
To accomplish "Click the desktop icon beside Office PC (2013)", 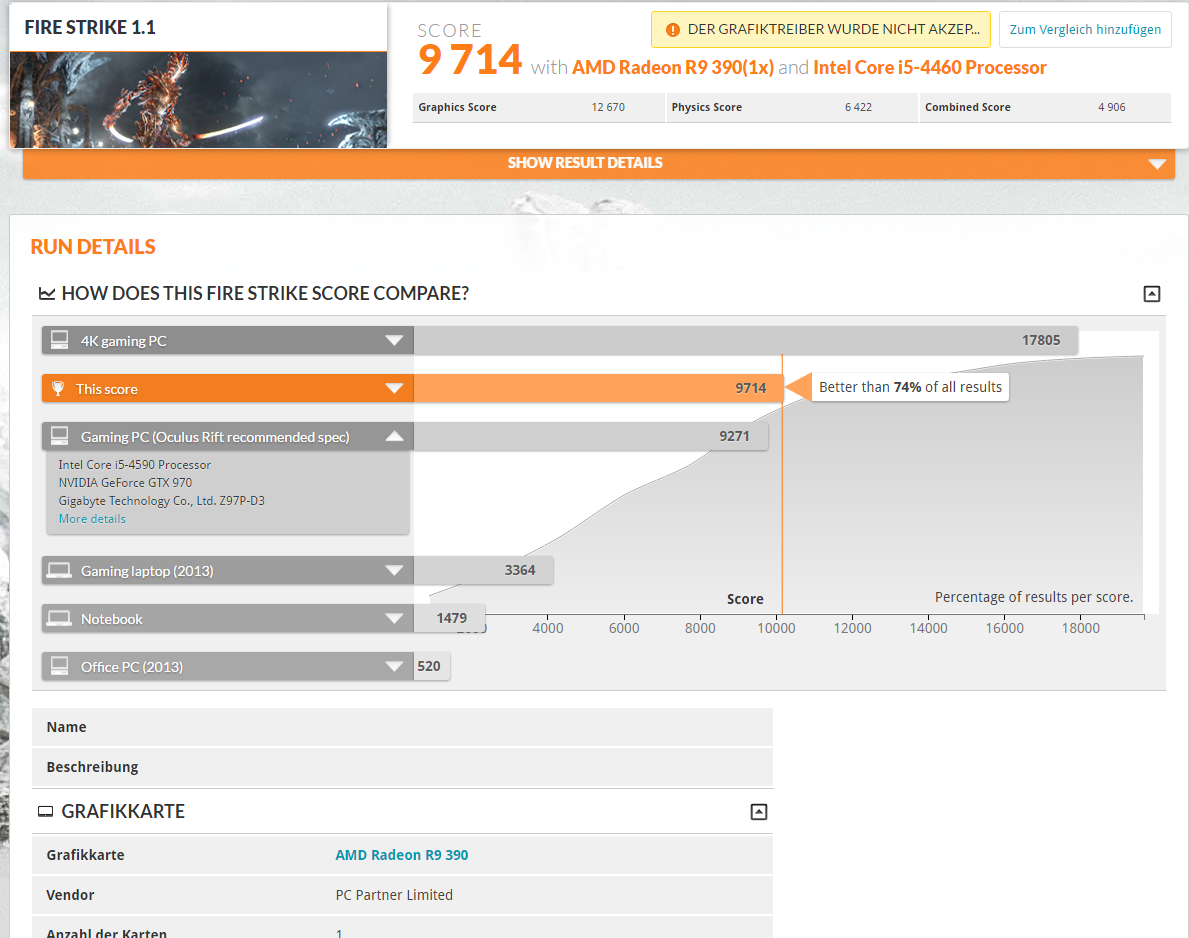I will 59,666.
